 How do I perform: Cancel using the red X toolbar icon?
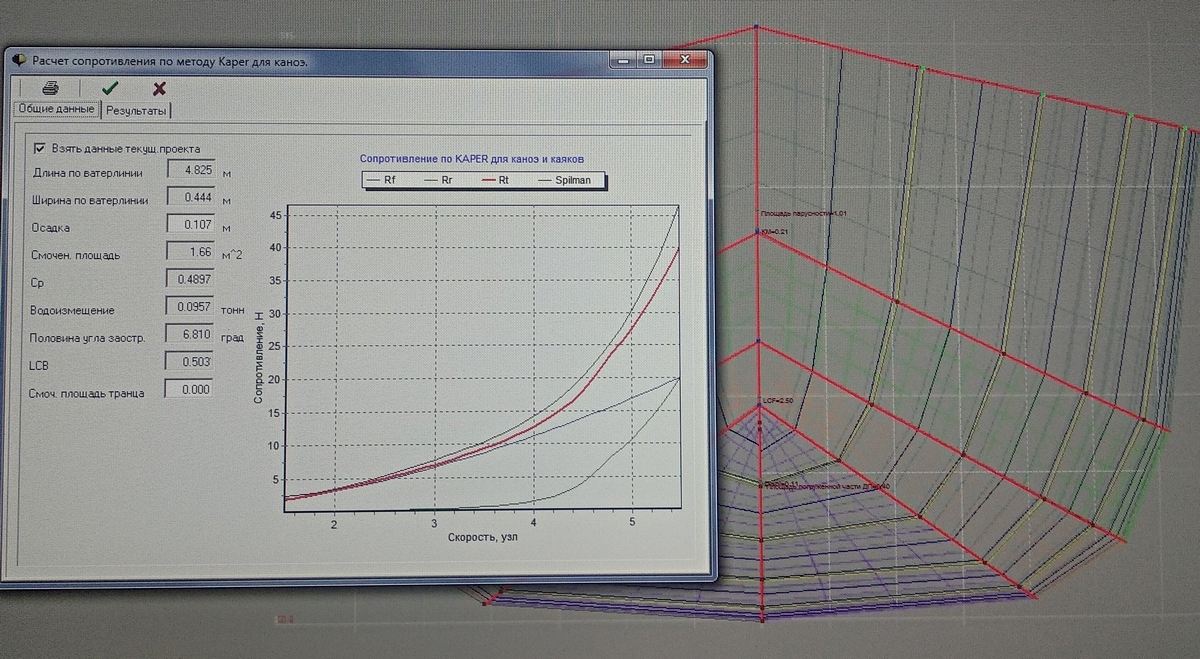[159, 88]
